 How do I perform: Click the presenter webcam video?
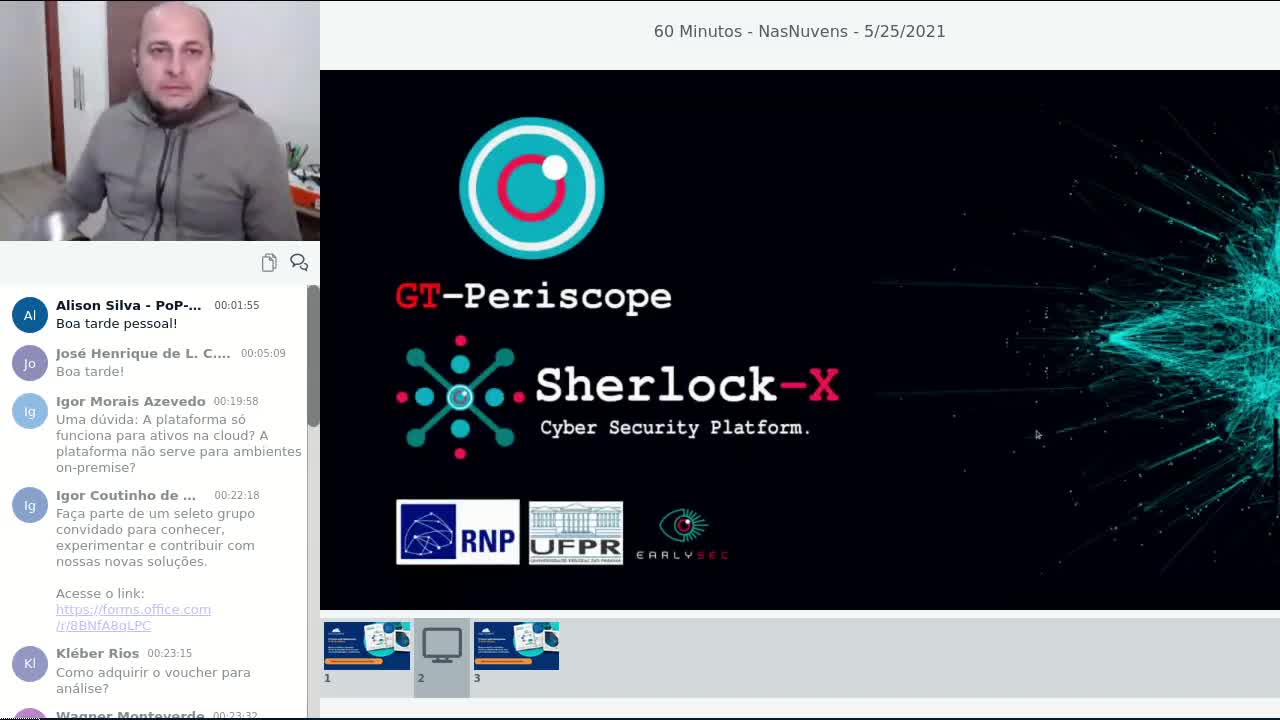coord(160,121)
